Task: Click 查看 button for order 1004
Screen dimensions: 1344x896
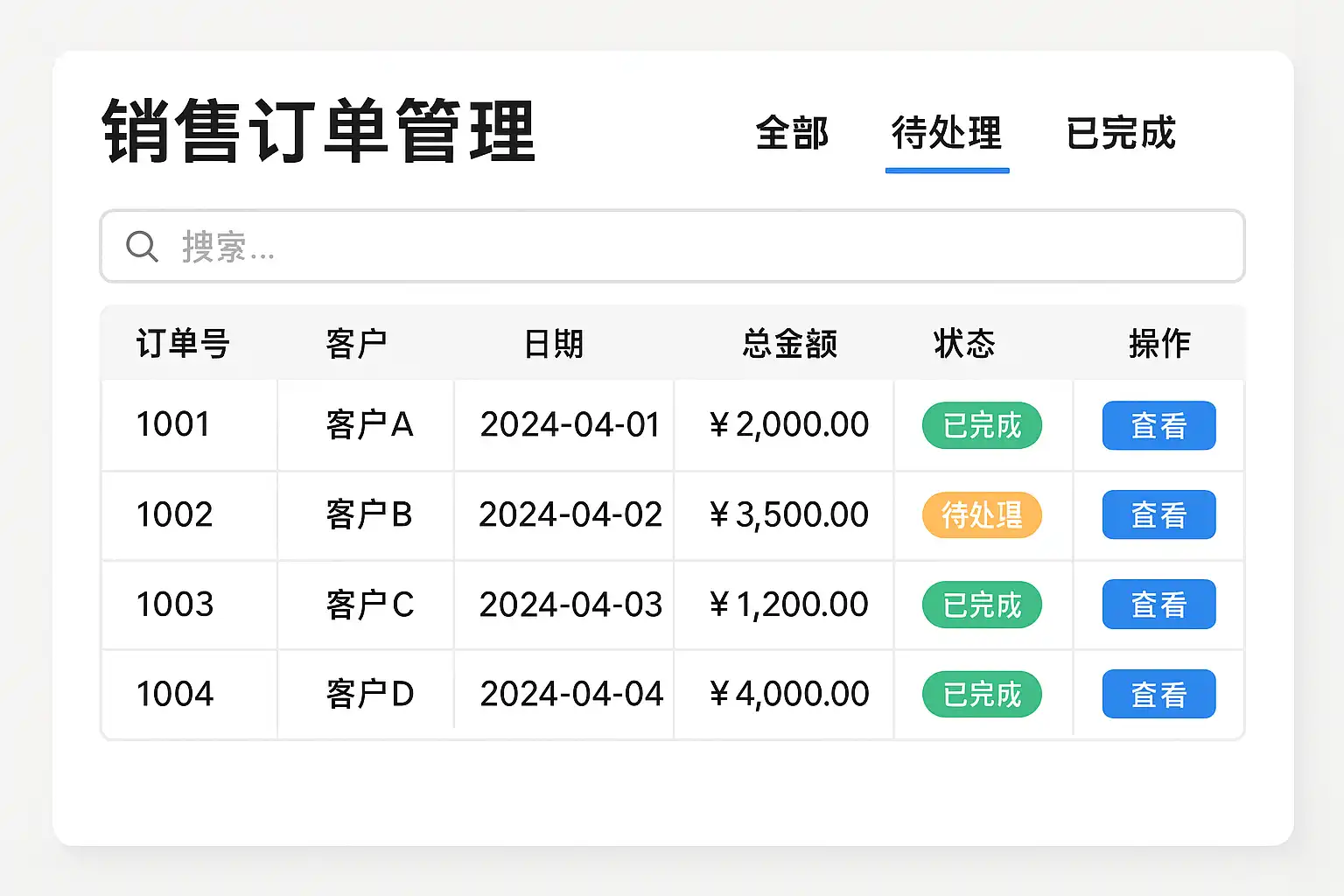Action: click(x=1158, y=694)
